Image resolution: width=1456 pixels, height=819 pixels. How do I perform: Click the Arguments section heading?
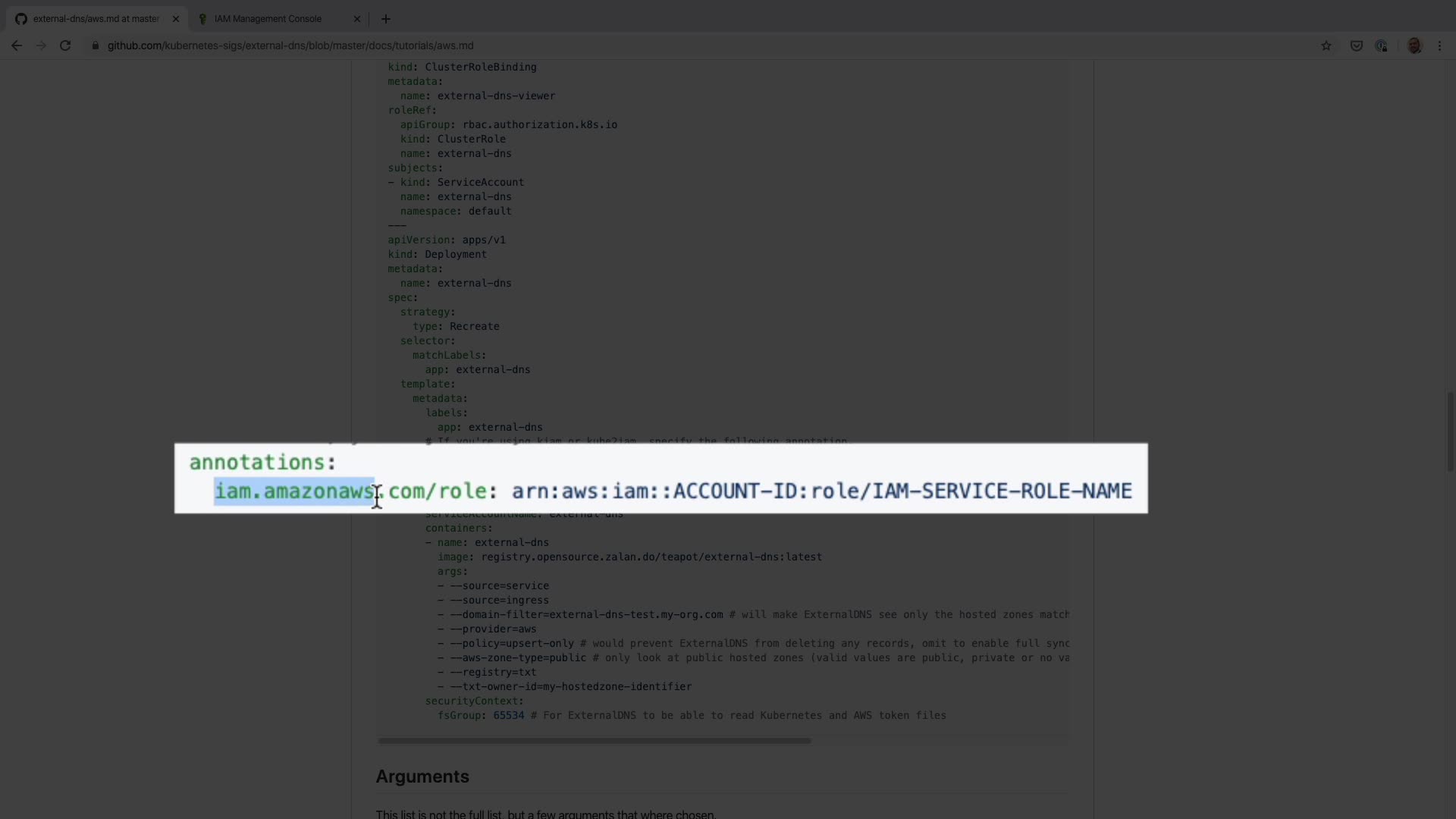point(422,777)
